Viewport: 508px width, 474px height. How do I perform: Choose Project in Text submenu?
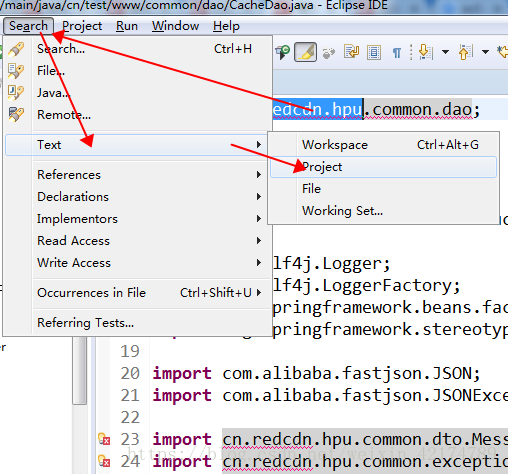click(383, 167)
